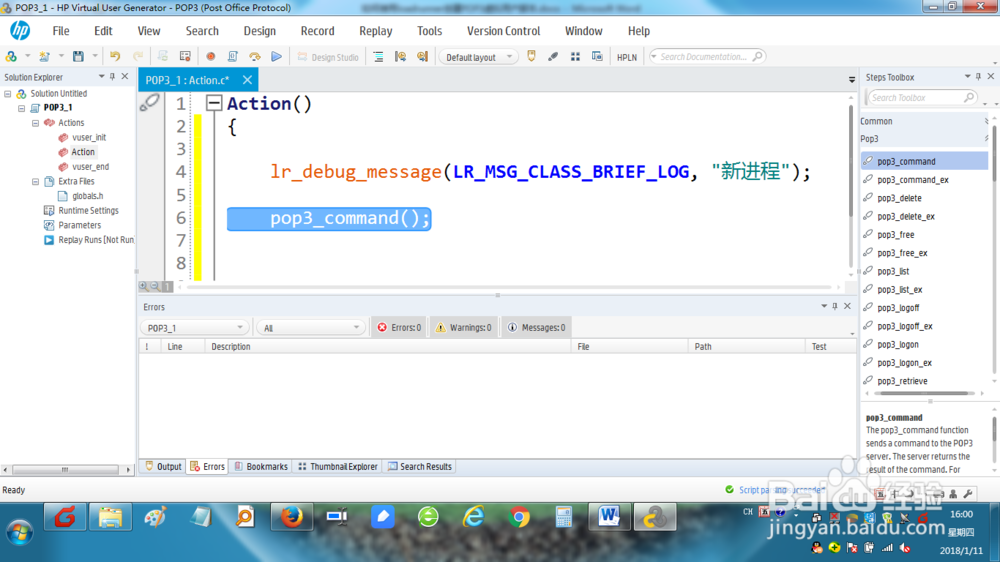The height and width of the screenshot is (562, 1000).
Task: Collapse the Extra Files node
Action: (x=36, y=182)
